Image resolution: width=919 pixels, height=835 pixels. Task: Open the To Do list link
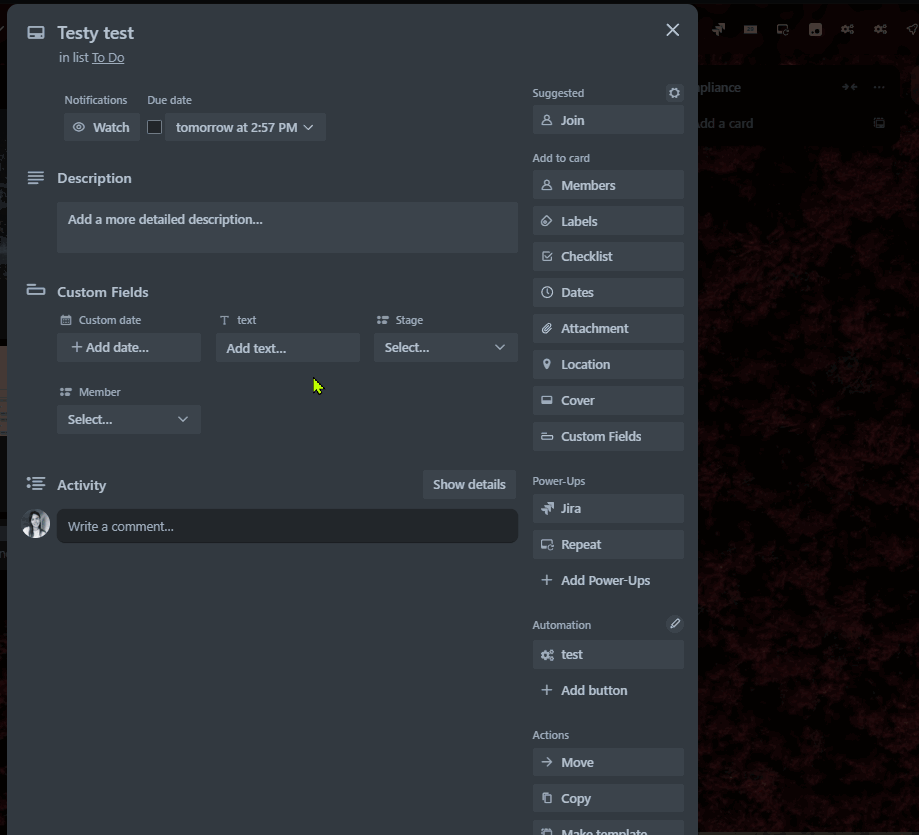coord(108,57)
